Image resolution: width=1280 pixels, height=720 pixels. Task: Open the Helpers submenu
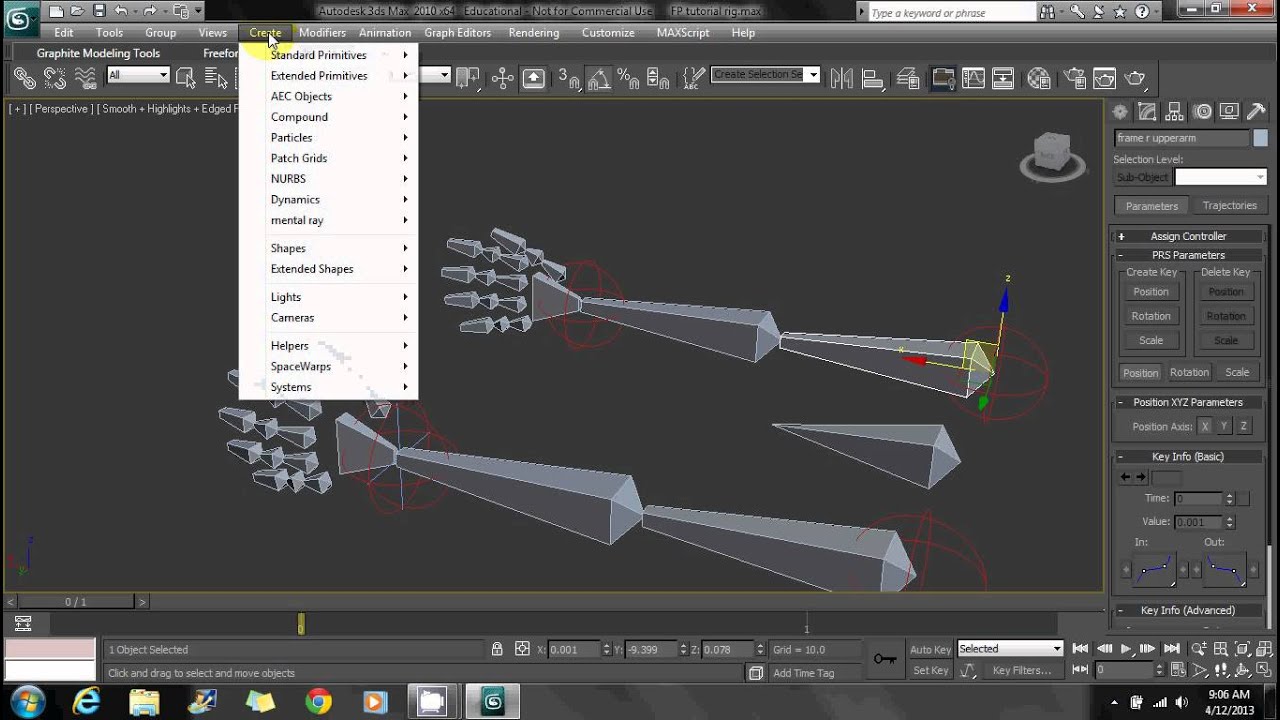[329, 346]
